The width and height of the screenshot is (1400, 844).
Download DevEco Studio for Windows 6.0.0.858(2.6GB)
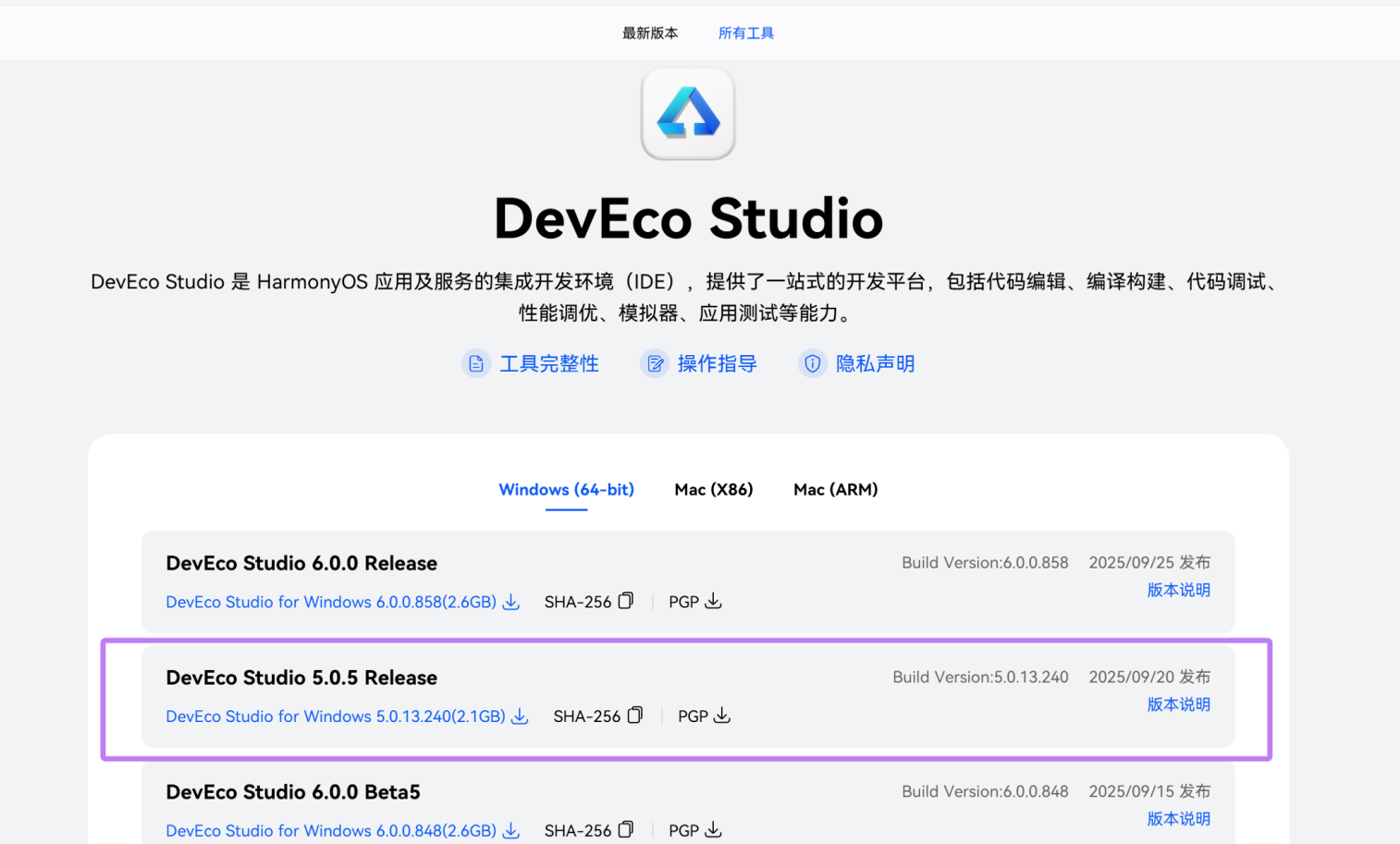tap(331, 602)
